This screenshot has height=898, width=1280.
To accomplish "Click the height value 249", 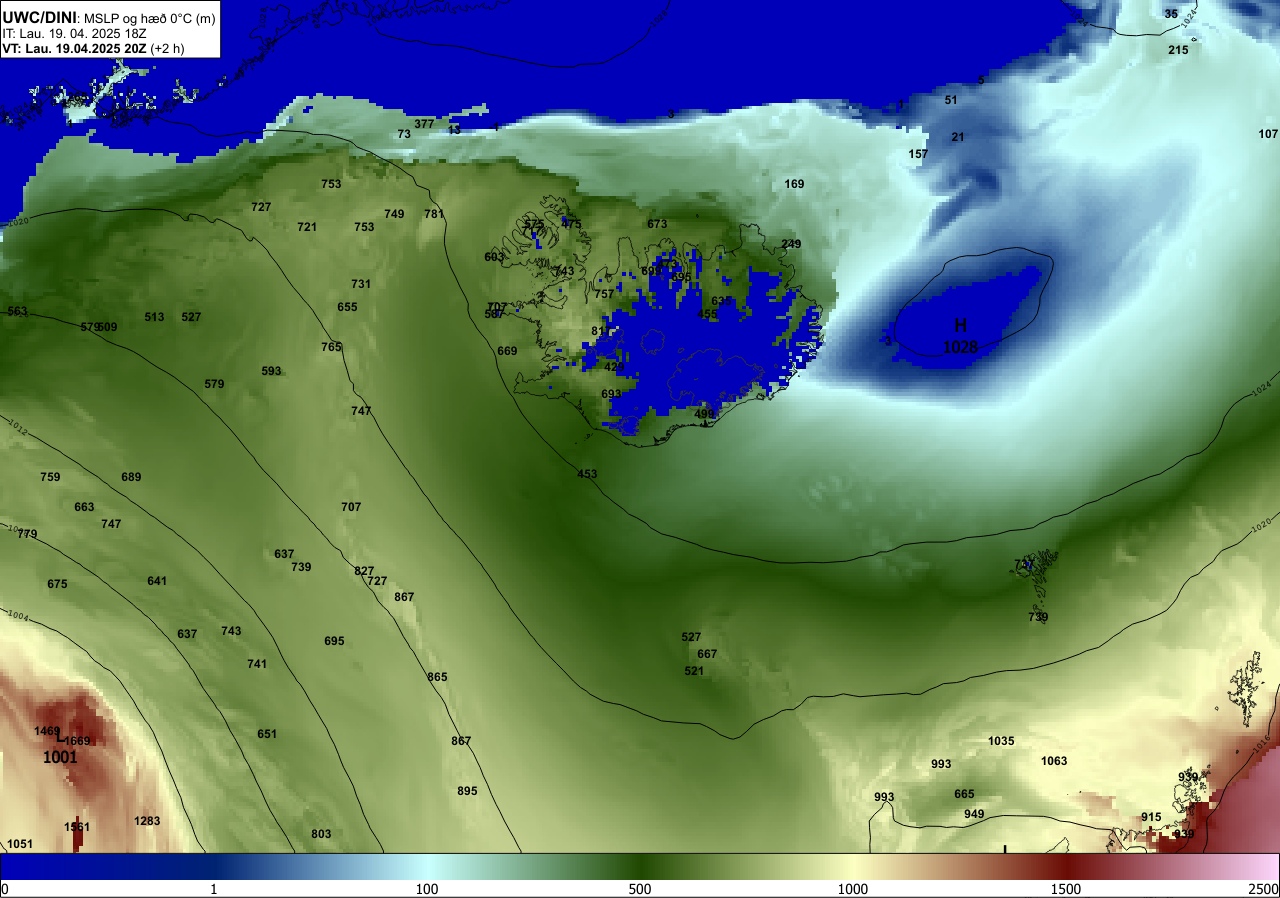I will coord(791,244).
